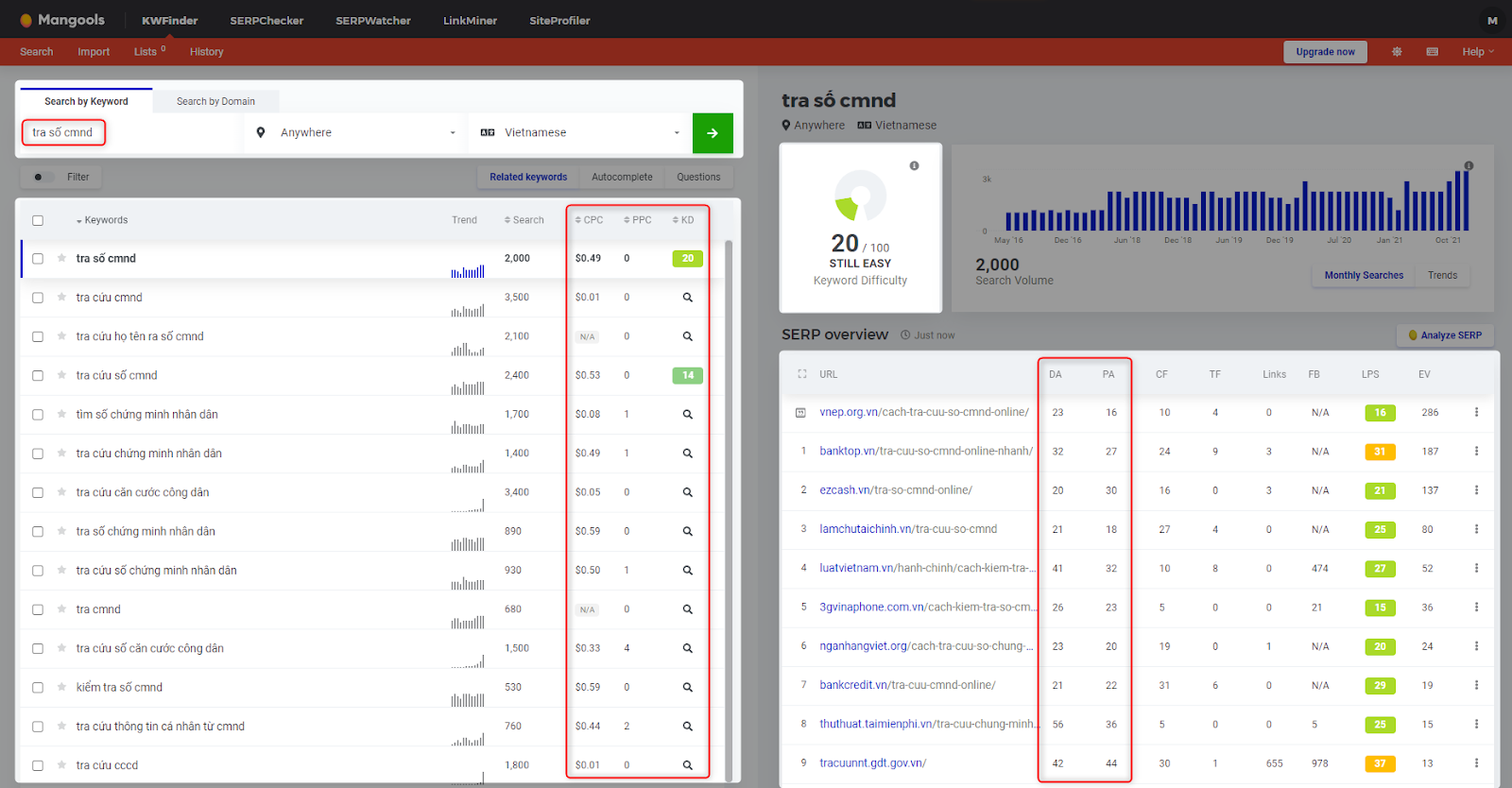The image size is (1512, 788).
Task: Click the keyboard shortcuts icon
Action: point(1433,52)
